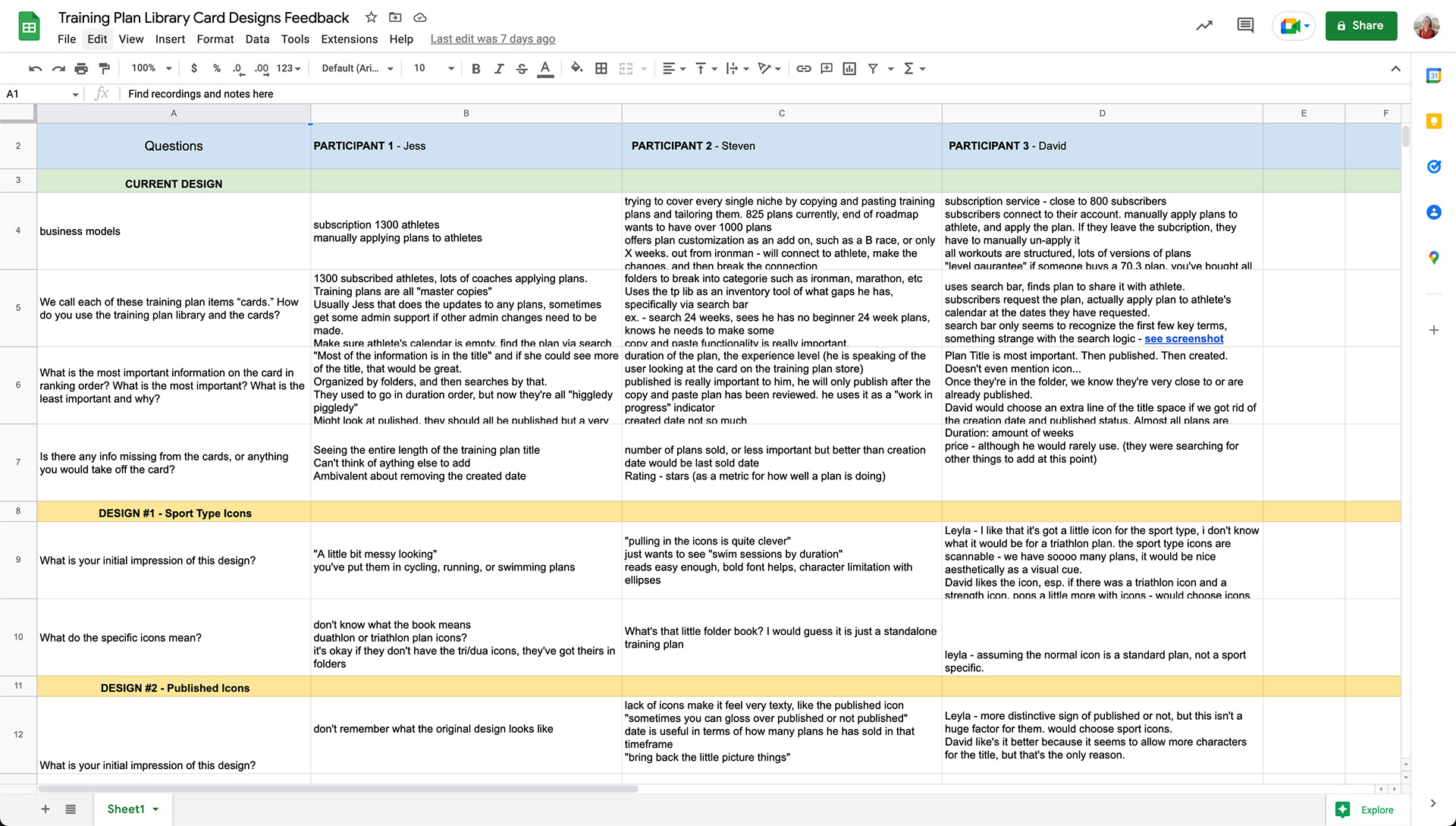1456x826 pixels.
Task: Toggle bold formatting
Action: pos(476,68)
